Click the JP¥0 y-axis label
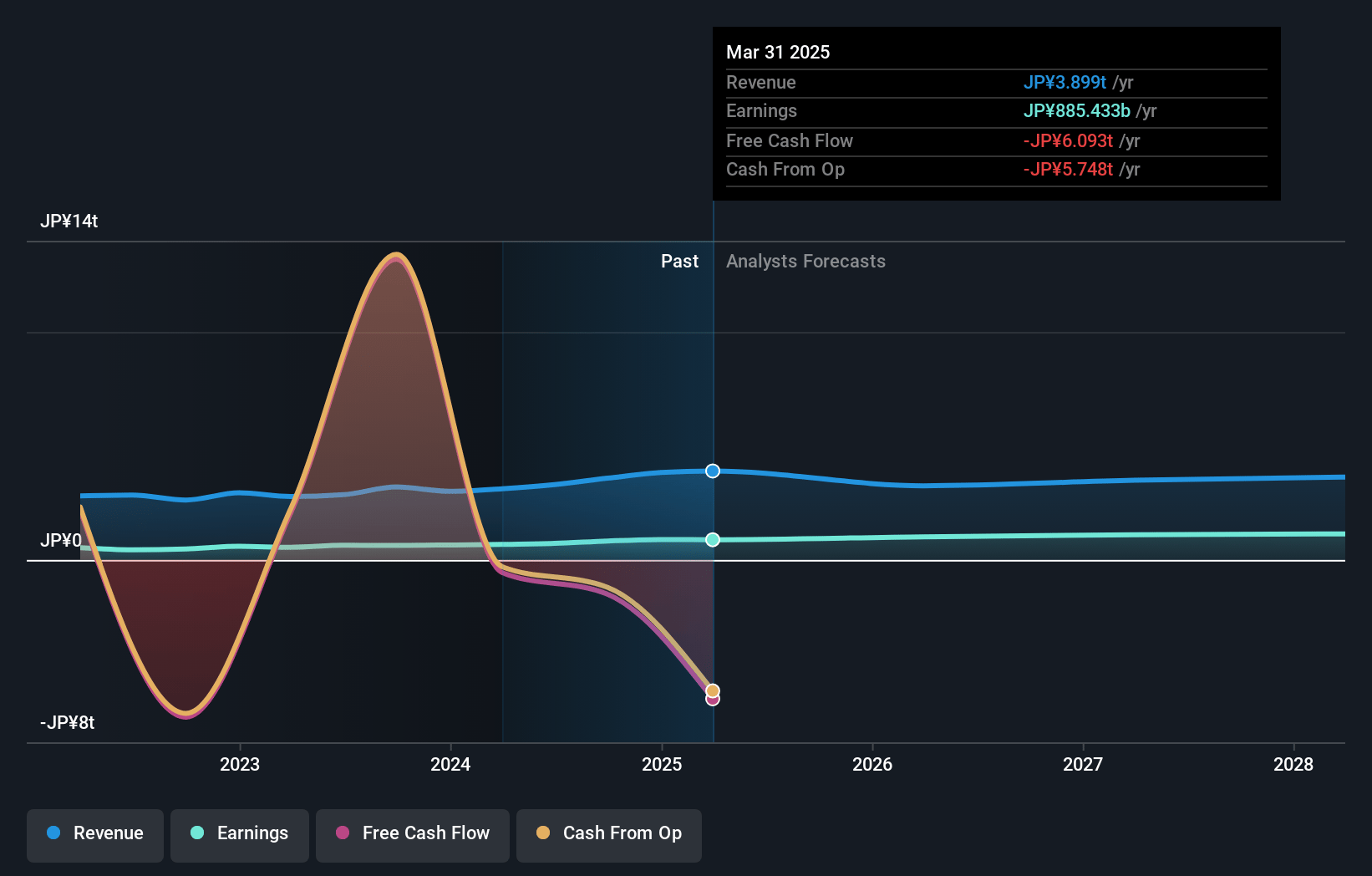Viewport: 1372px width, 876px height. point(61,540)
